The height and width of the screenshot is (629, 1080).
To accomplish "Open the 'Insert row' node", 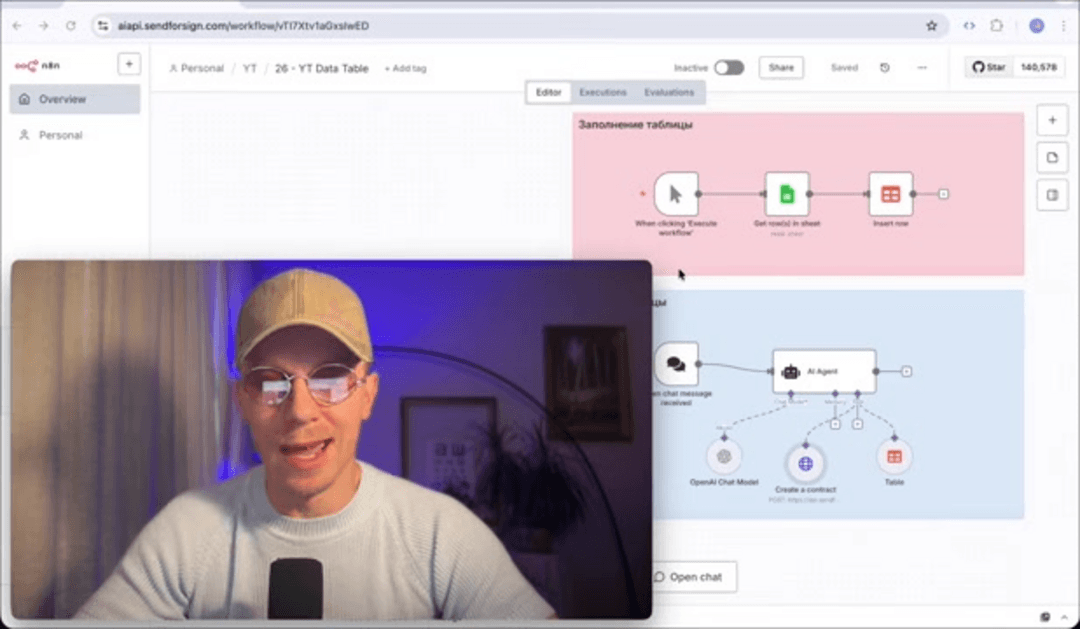I will (x=890, y=193).
